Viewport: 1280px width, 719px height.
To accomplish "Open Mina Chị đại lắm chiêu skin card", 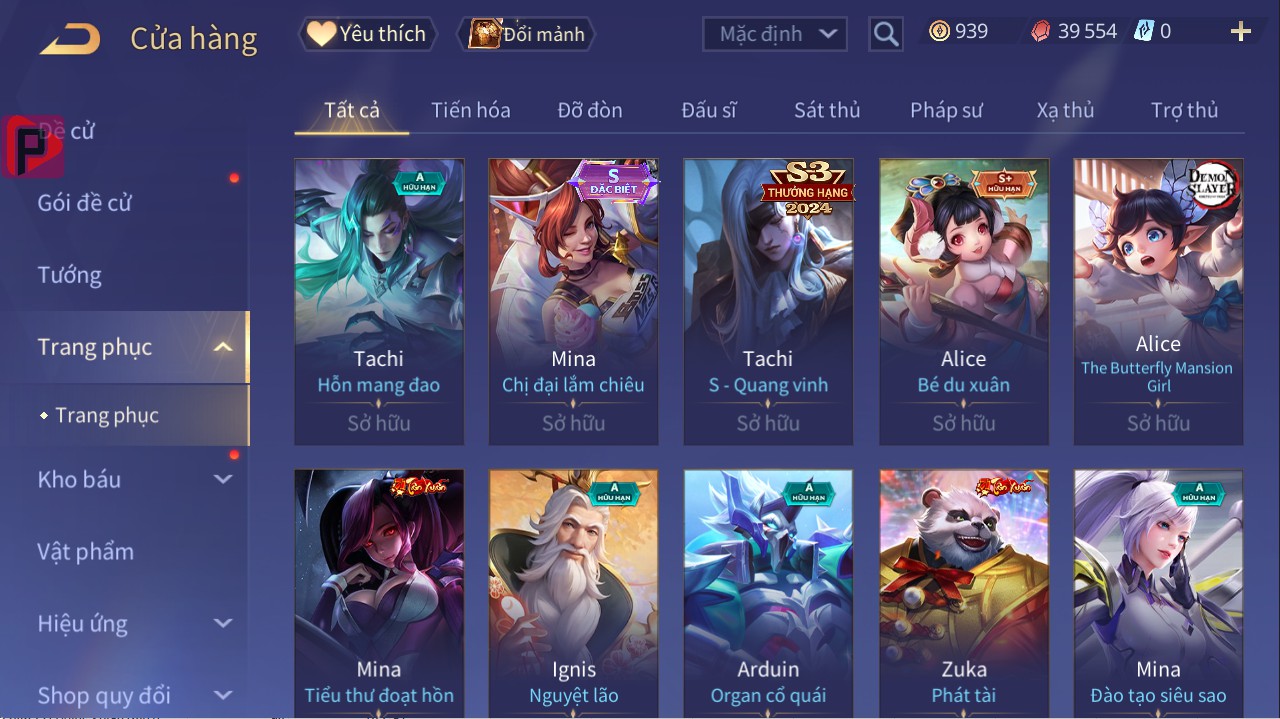I will pyautogui.click(x=573, y=301).
